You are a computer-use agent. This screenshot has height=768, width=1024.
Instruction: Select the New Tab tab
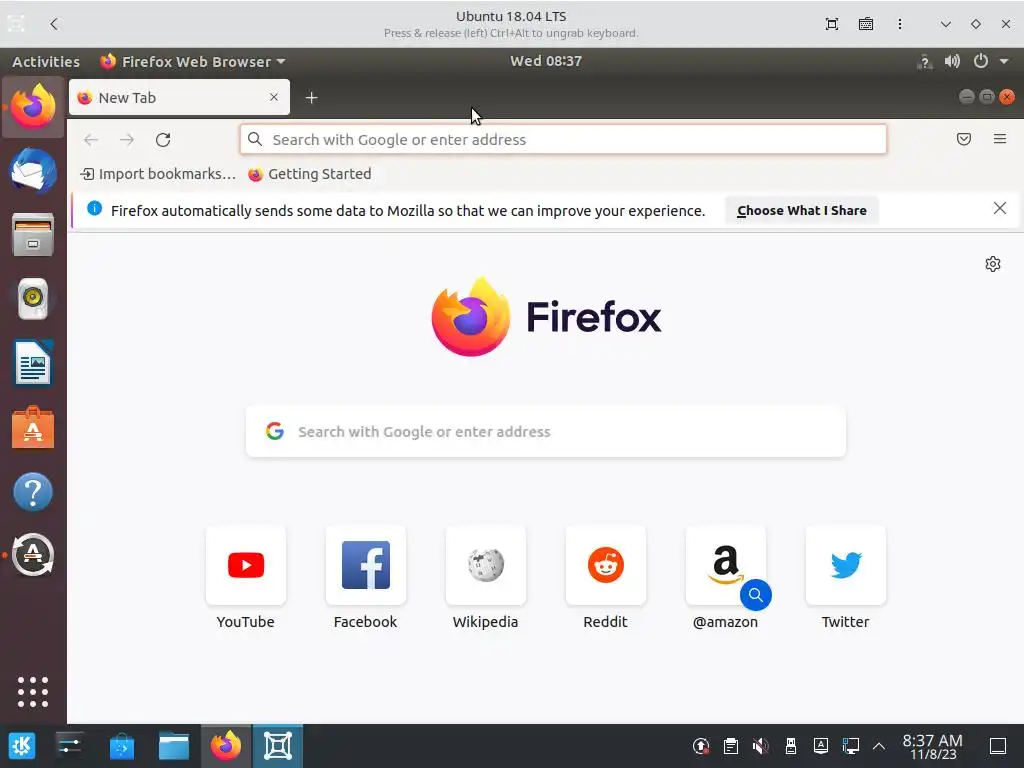179,98
